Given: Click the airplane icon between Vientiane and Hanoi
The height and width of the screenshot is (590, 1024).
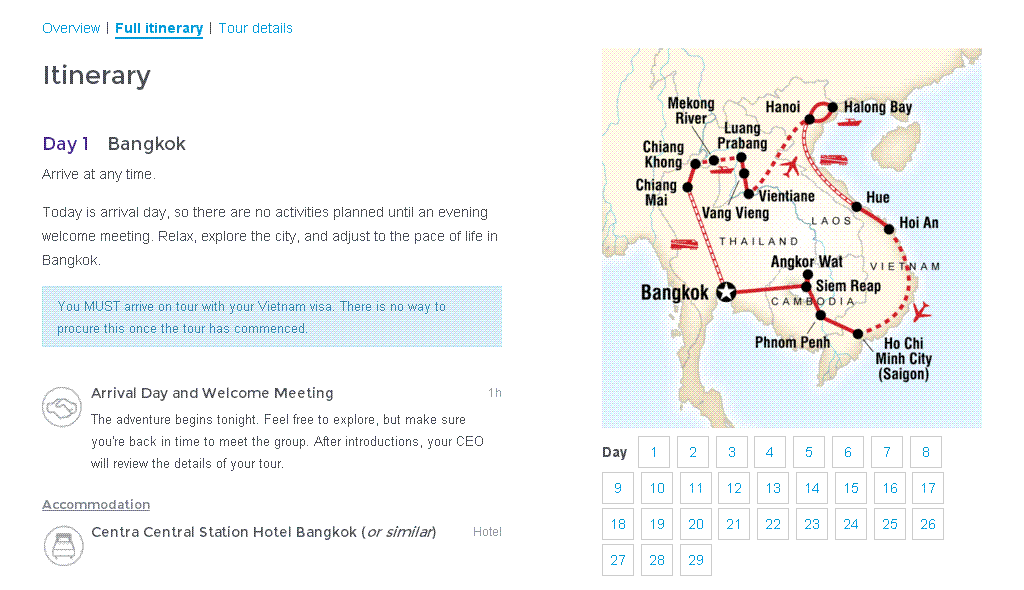Looking at the screenshot, I should [791, 167].
